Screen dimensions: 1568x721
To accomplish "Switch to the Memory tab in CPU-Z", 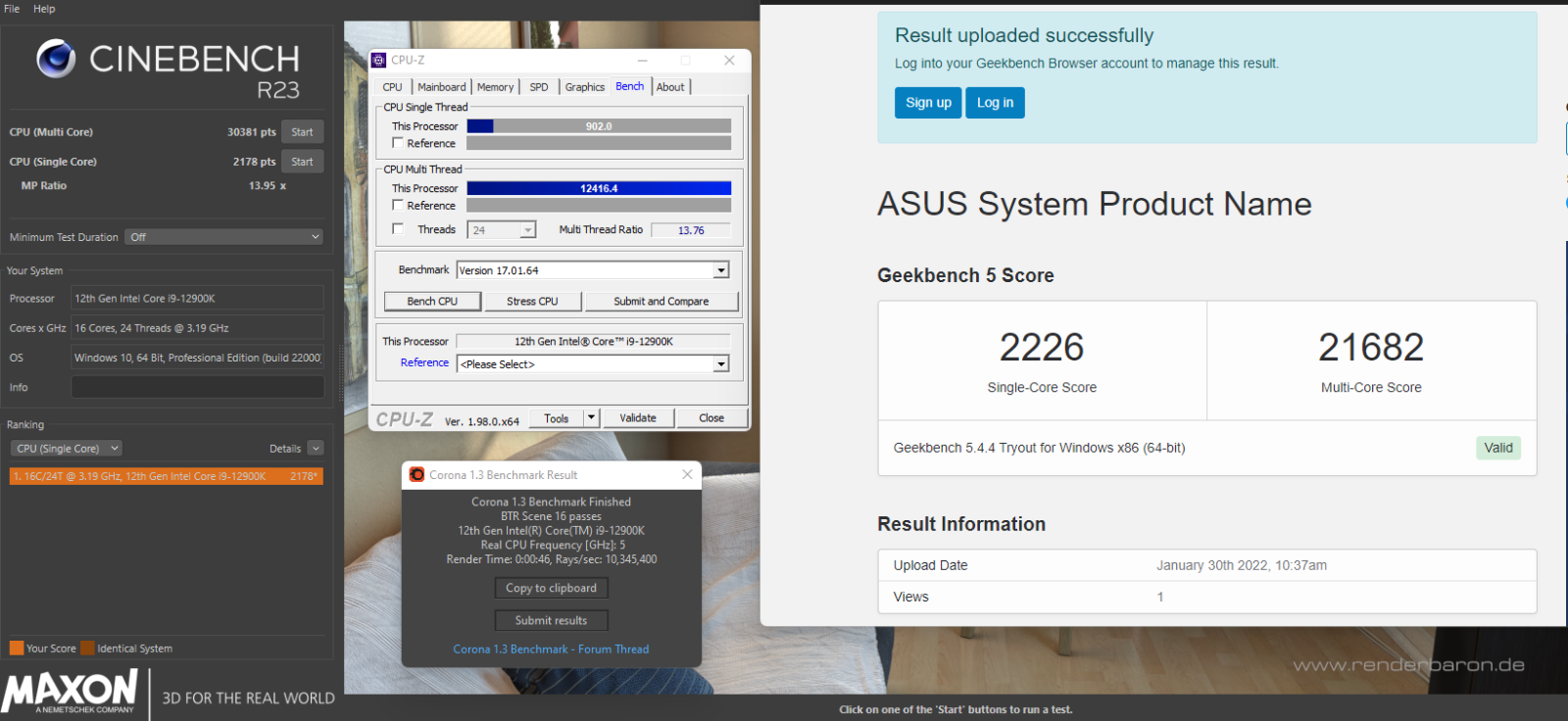I will tap(495, 87).
